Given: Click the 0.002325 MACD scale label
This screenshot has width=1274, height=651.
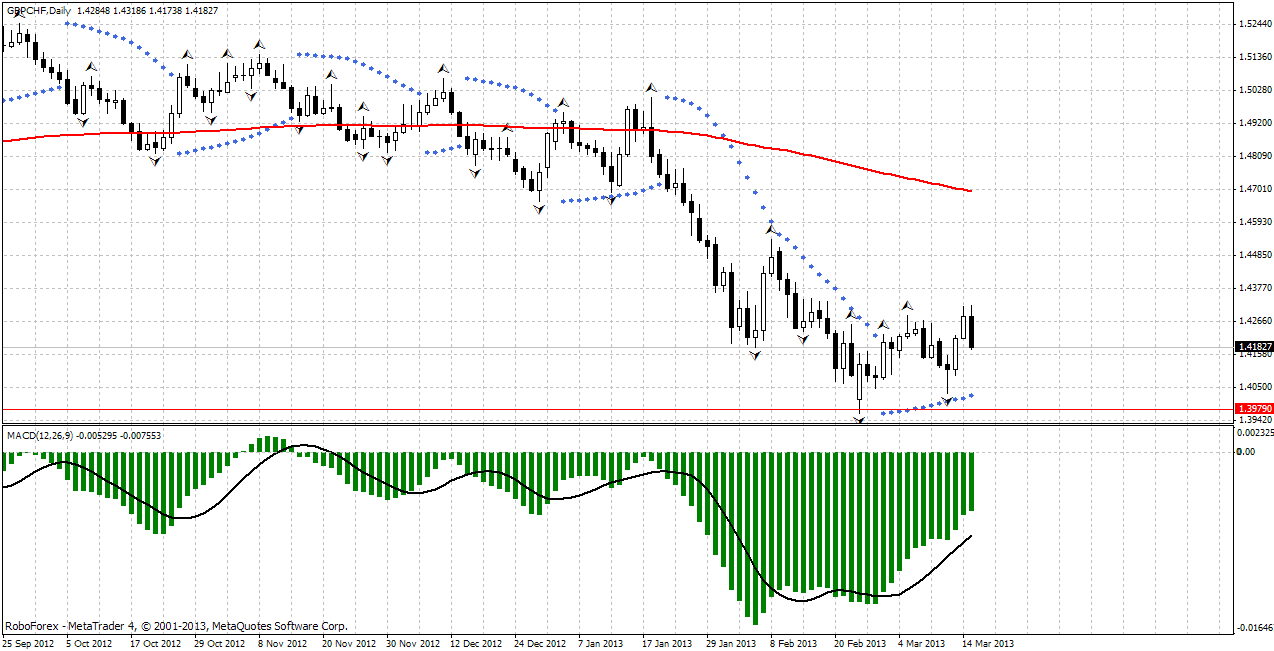Looking at the screenshot, I should tap(1256, 433).
